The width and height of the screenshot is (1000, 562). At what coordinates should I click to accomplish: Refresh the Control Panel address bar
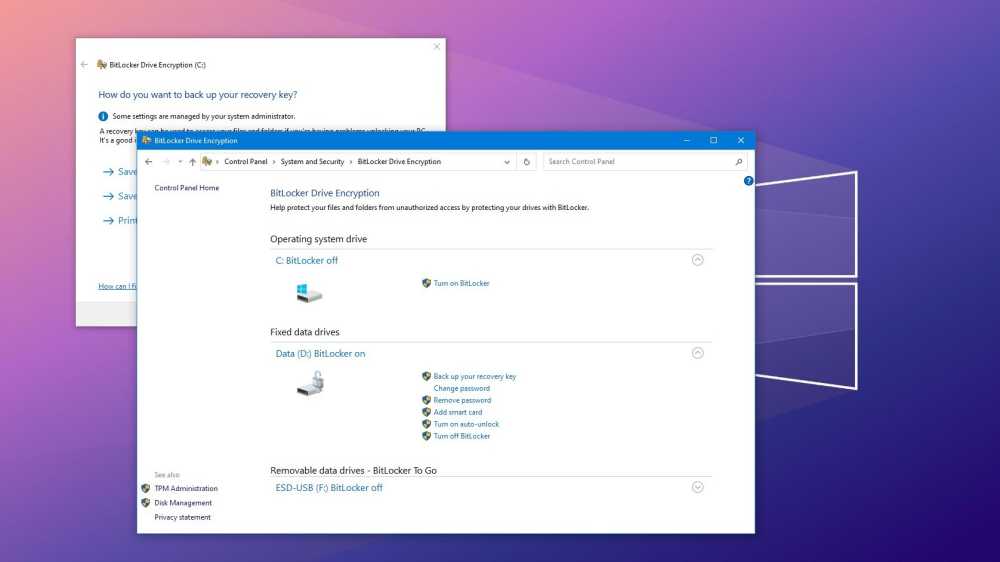(527, 162)
